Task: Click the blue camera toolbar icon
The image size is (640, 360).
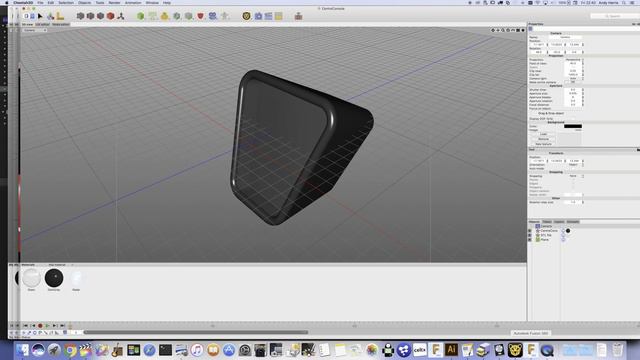Action: point(213,16)
